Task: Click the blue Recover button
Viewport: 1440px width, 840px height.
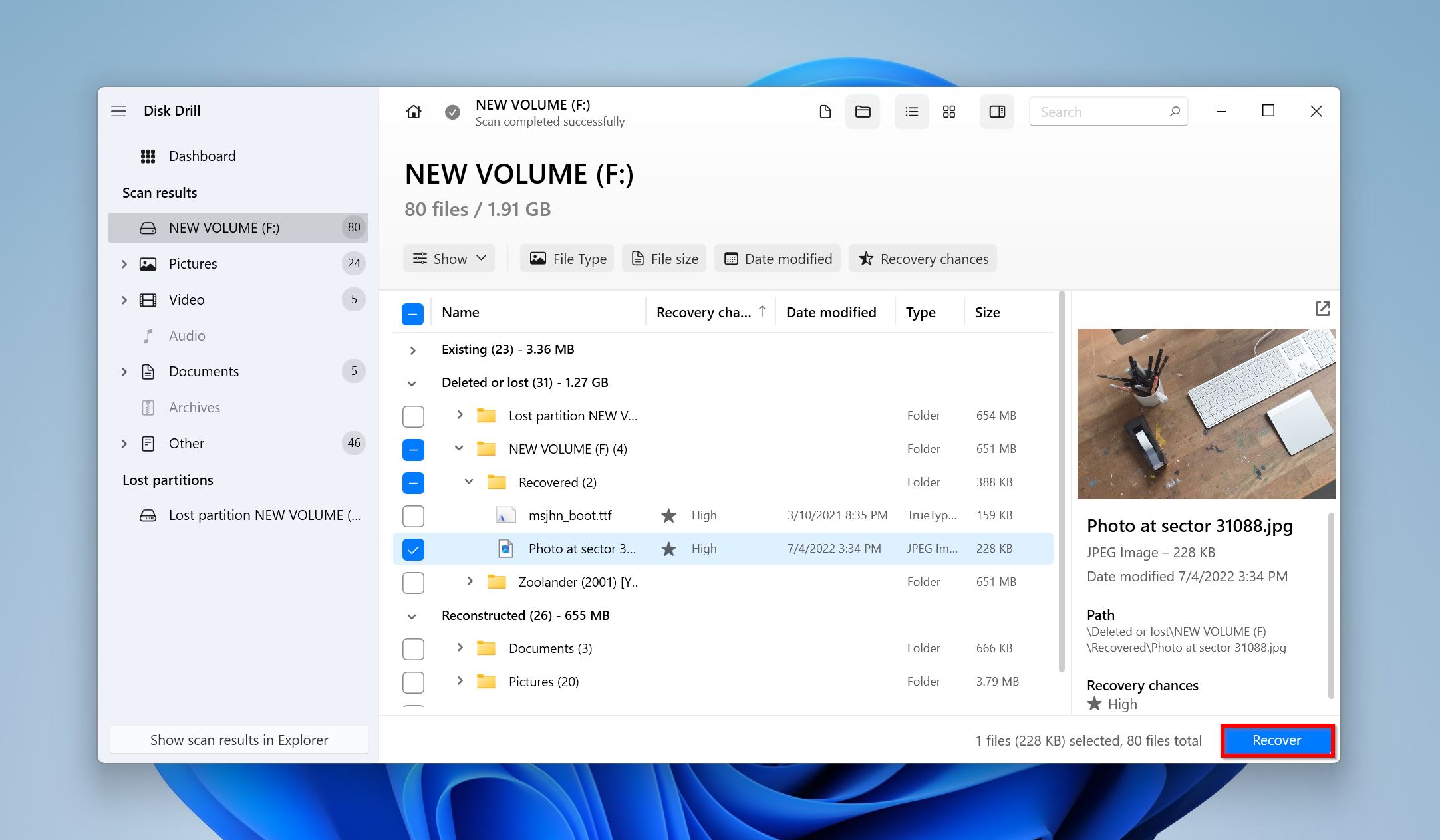Action: coord(1276,740)
